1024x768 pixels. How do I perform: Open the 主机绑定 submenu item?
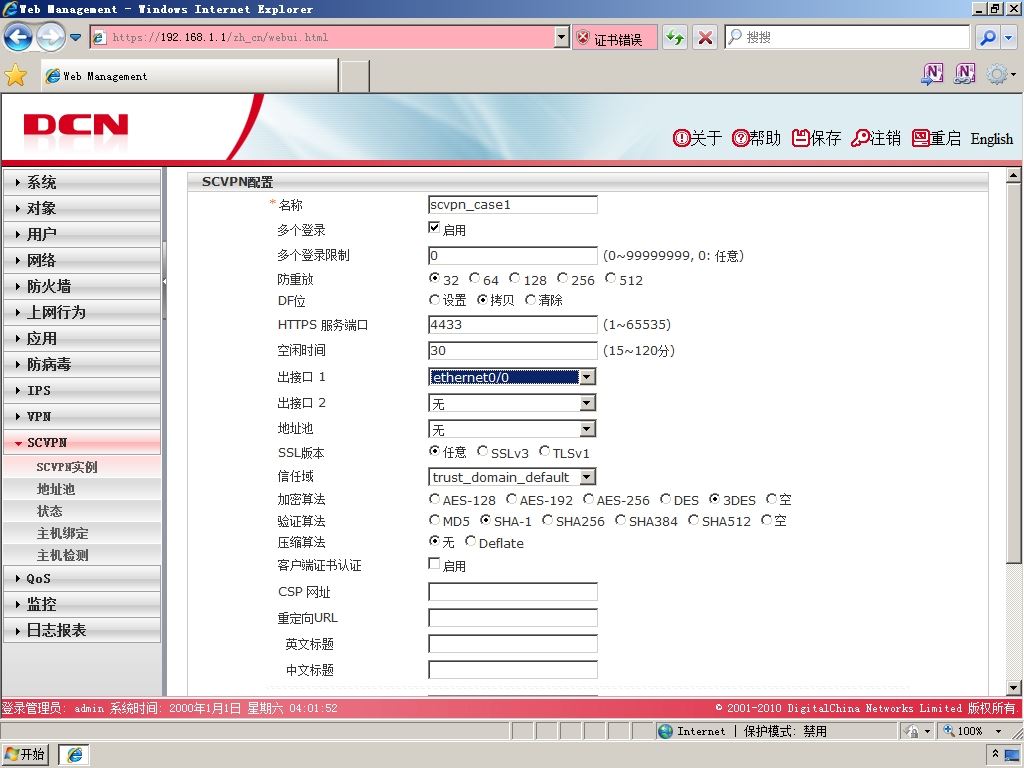(82, 534)
